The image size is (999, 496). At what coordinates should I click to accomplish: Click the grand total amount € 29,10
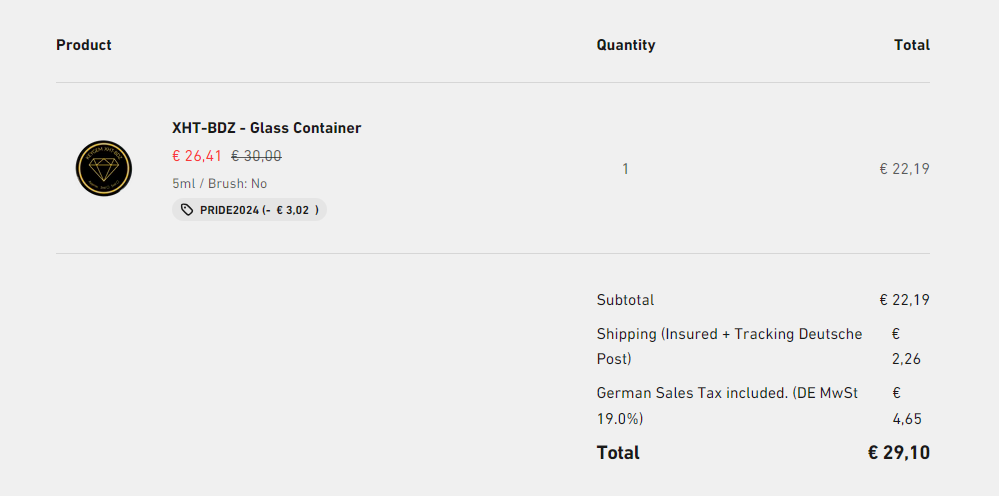tap(898, 453)
